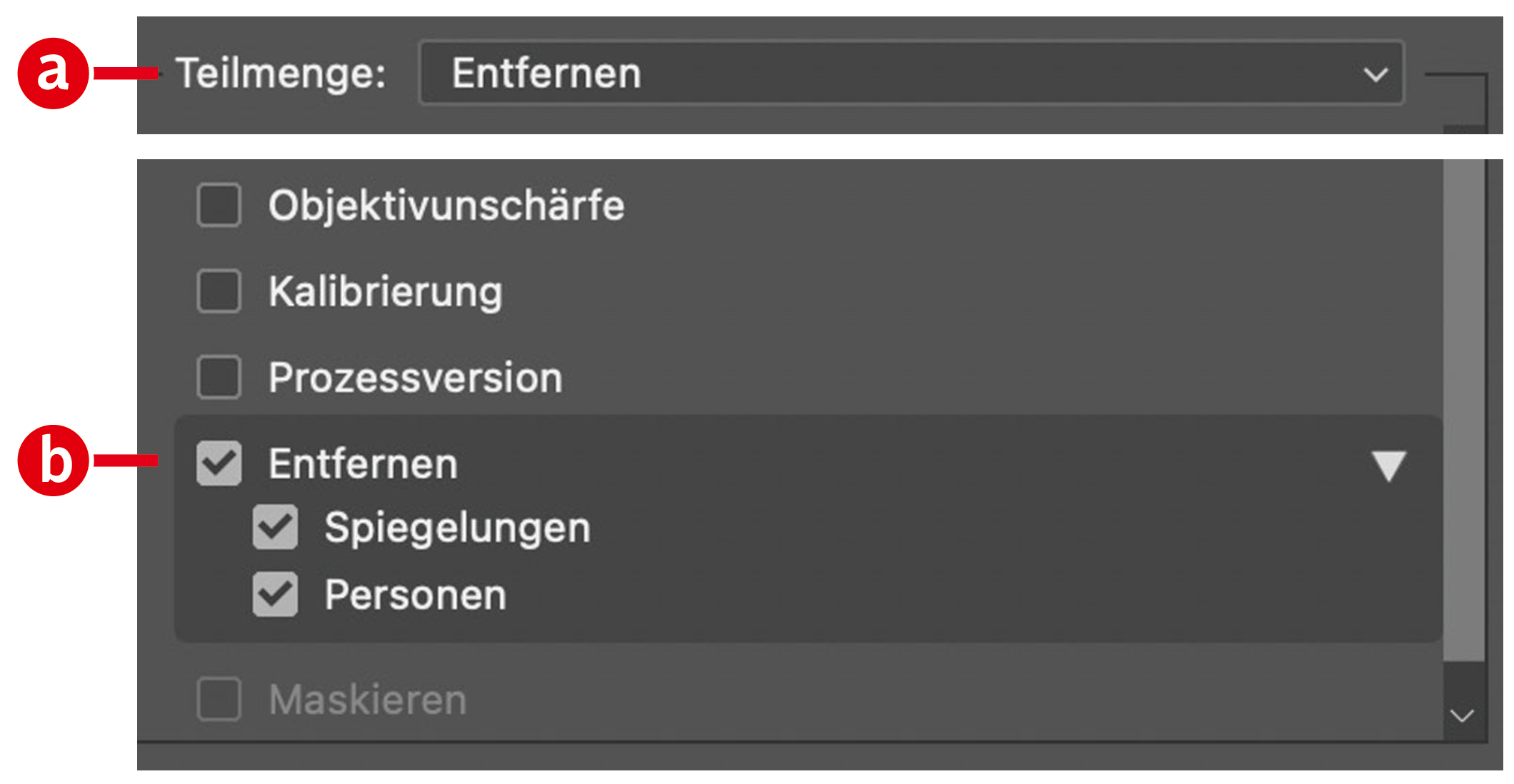The height and width of the screenshot is (784, 1514).
Task: Check the Kalibrierung checkbox
Action: 219,291
